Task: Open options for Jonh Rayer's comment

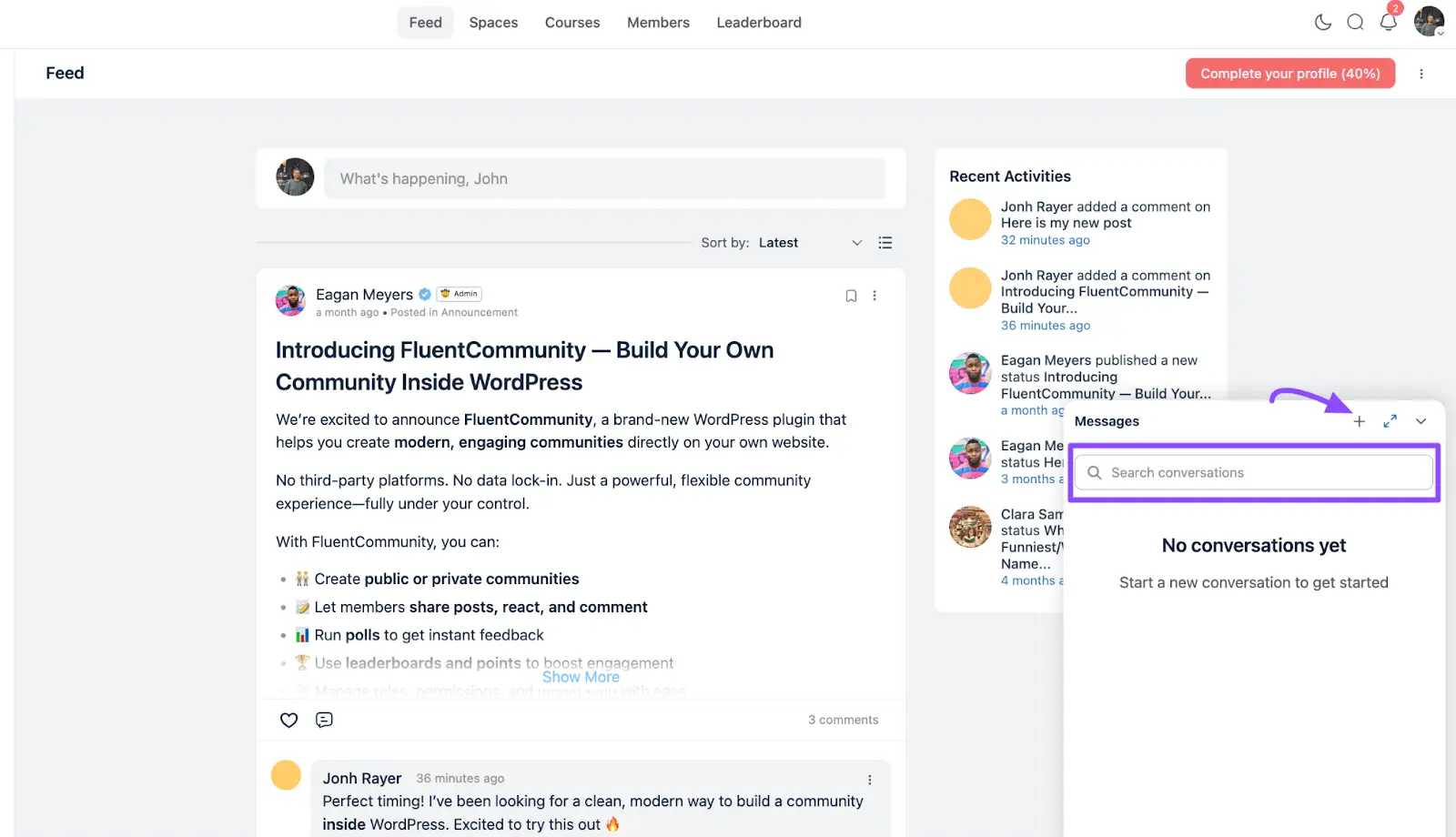Action: pos(869,780)
